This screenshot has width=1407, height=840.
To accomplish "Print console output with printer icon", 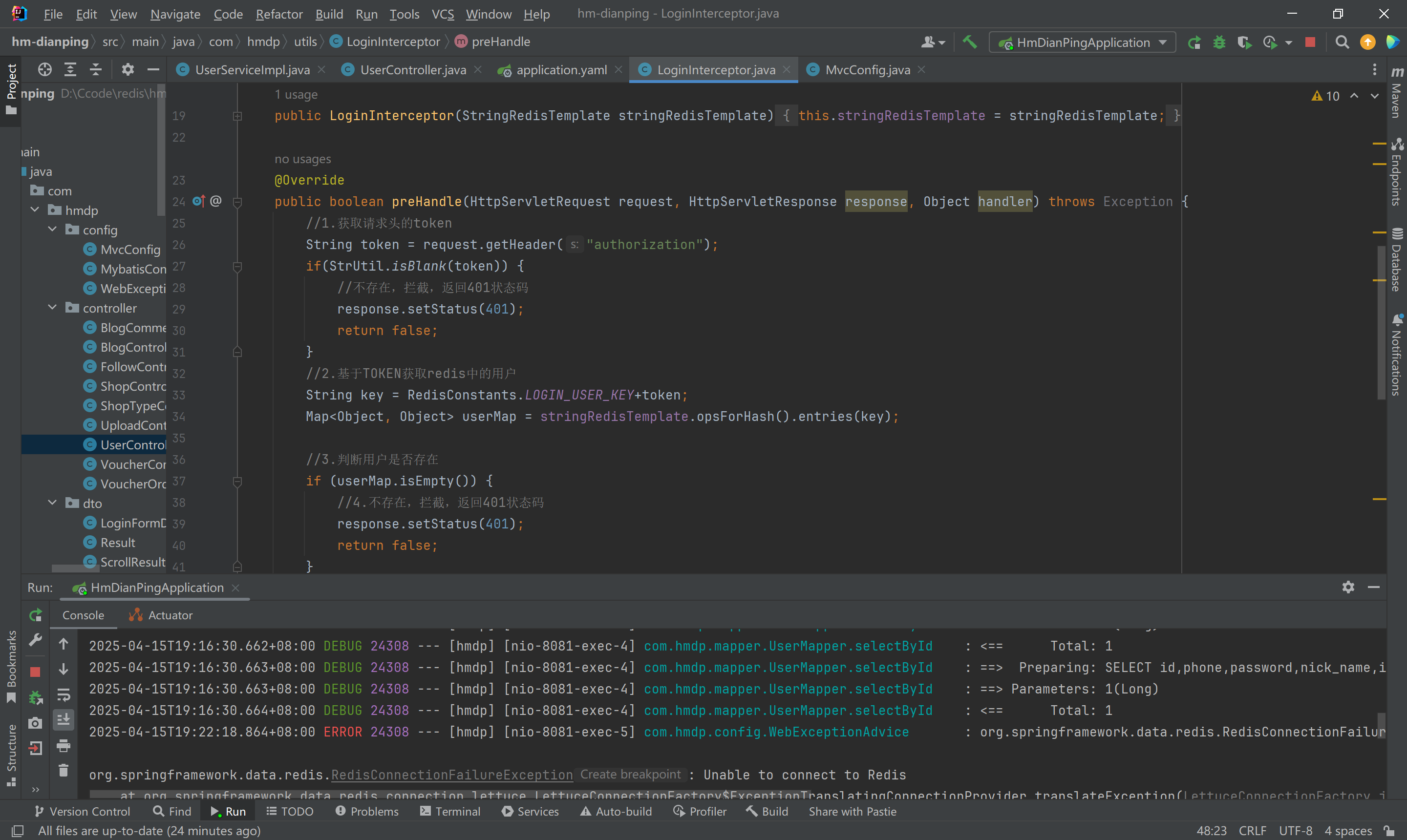I will (64, 746).
